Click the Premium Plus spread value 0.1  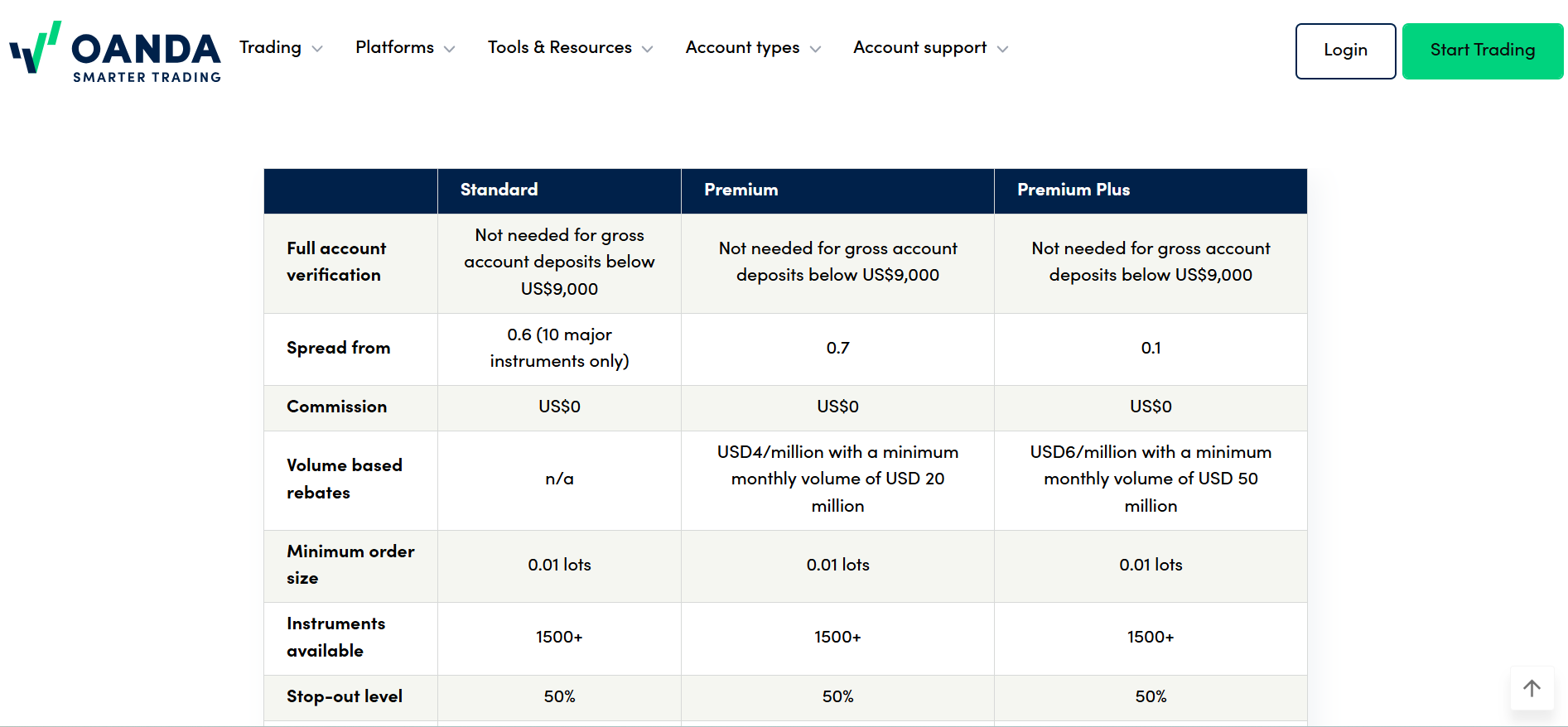click(x=1151, y=348)
